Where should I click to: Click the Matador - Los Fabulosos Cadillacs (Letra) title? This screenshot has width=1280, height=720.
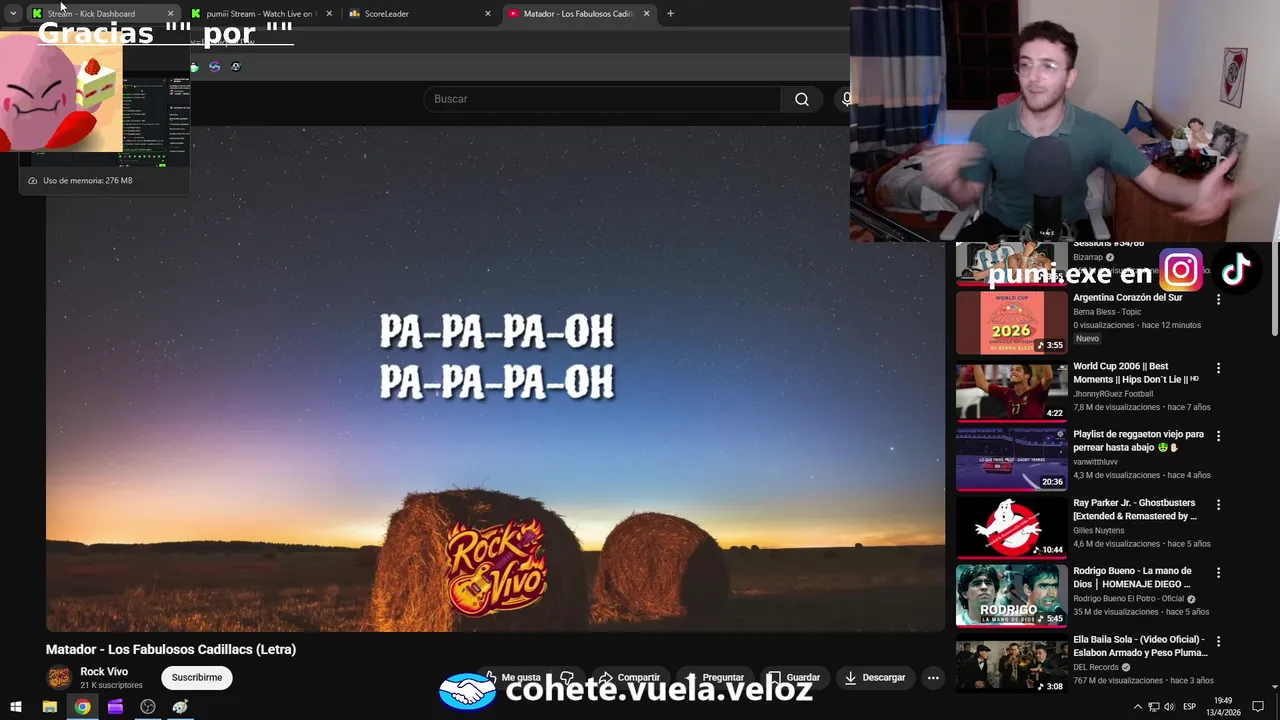[171, 649]
